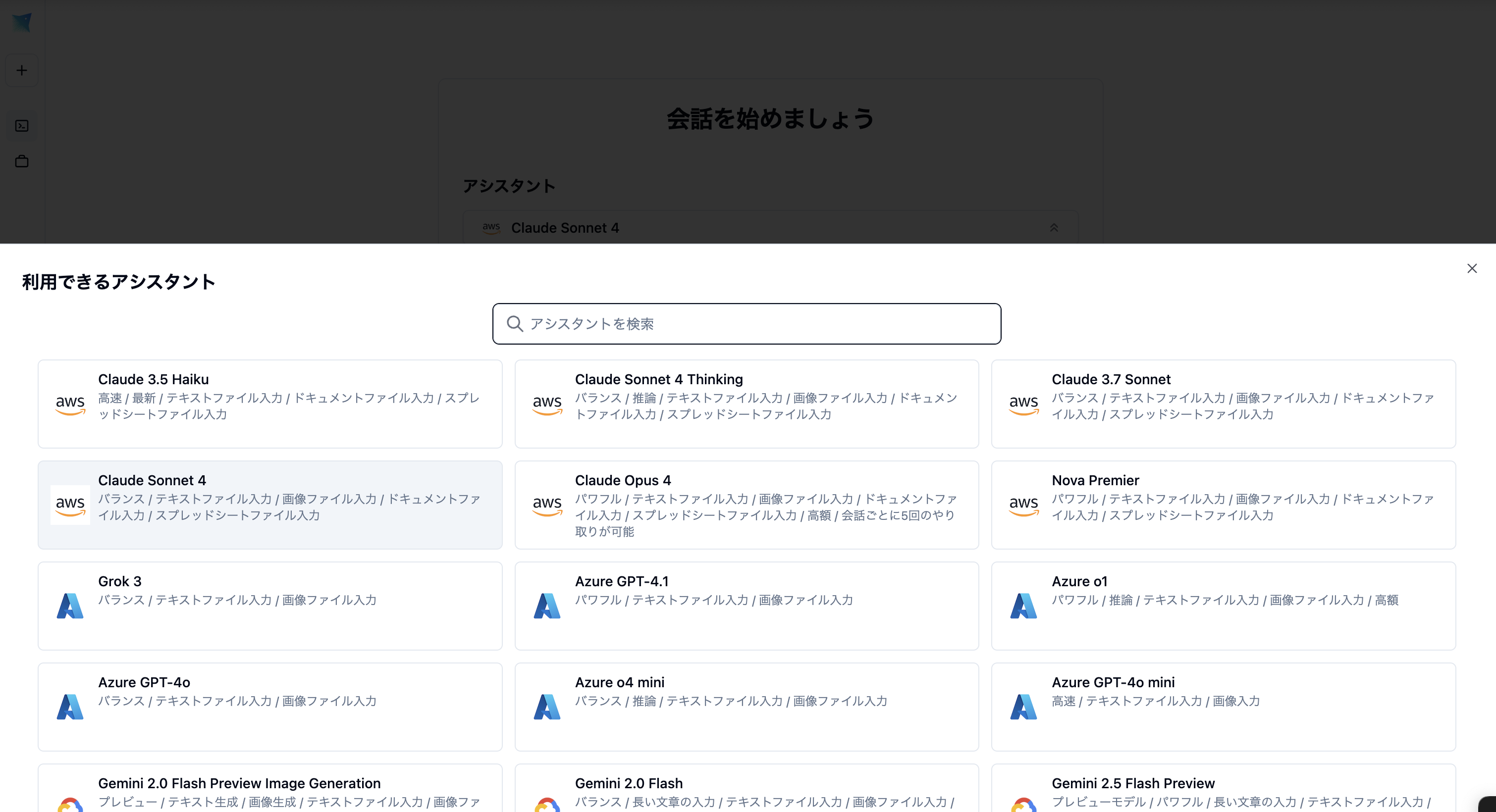Open the briefcase sidebar icon
The image size is (1496, 812).
pyautogui.click(x=21, y=161)
